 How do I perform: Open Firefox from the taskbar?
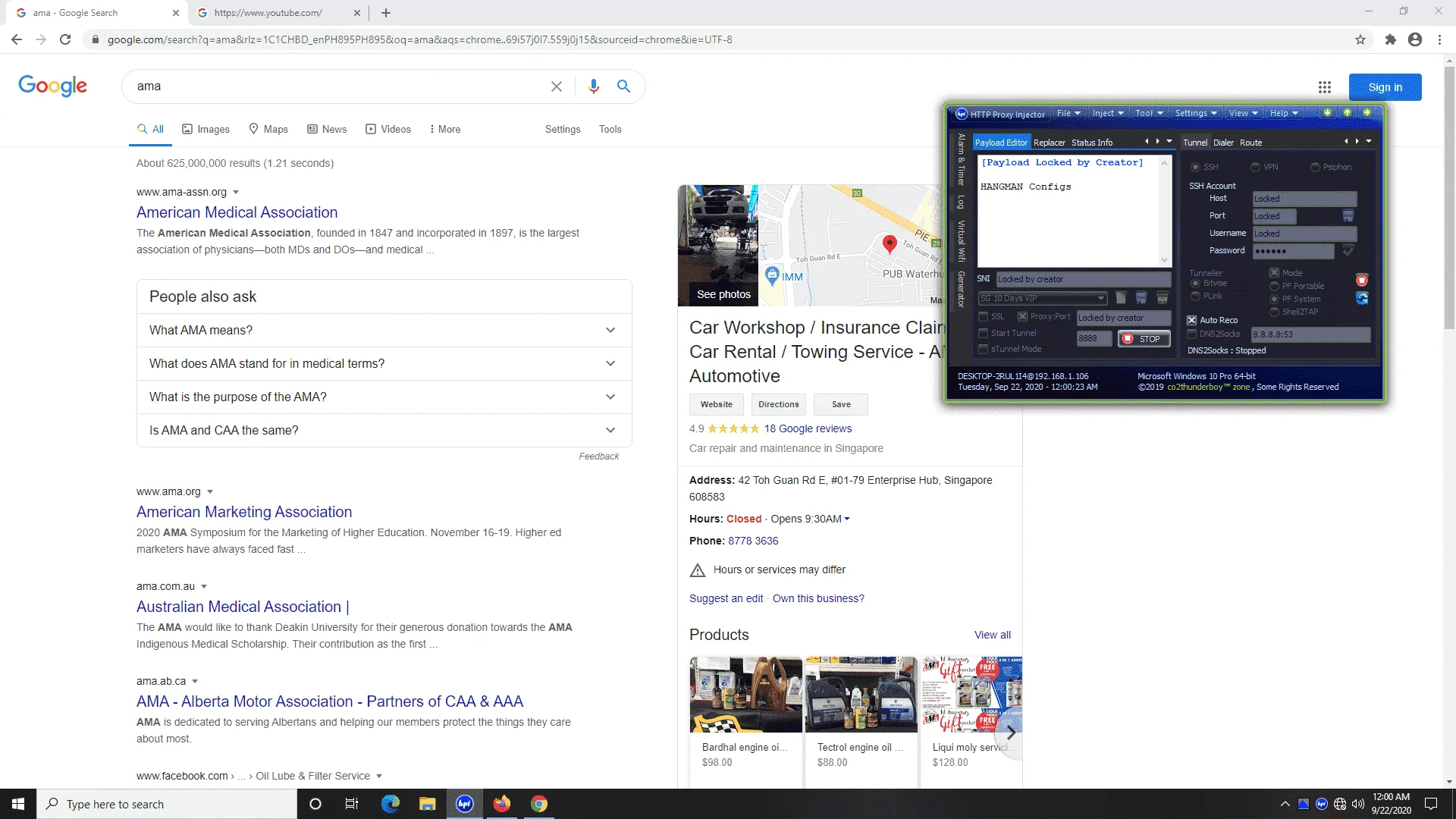pyautogui.click(x=502, y=804)
